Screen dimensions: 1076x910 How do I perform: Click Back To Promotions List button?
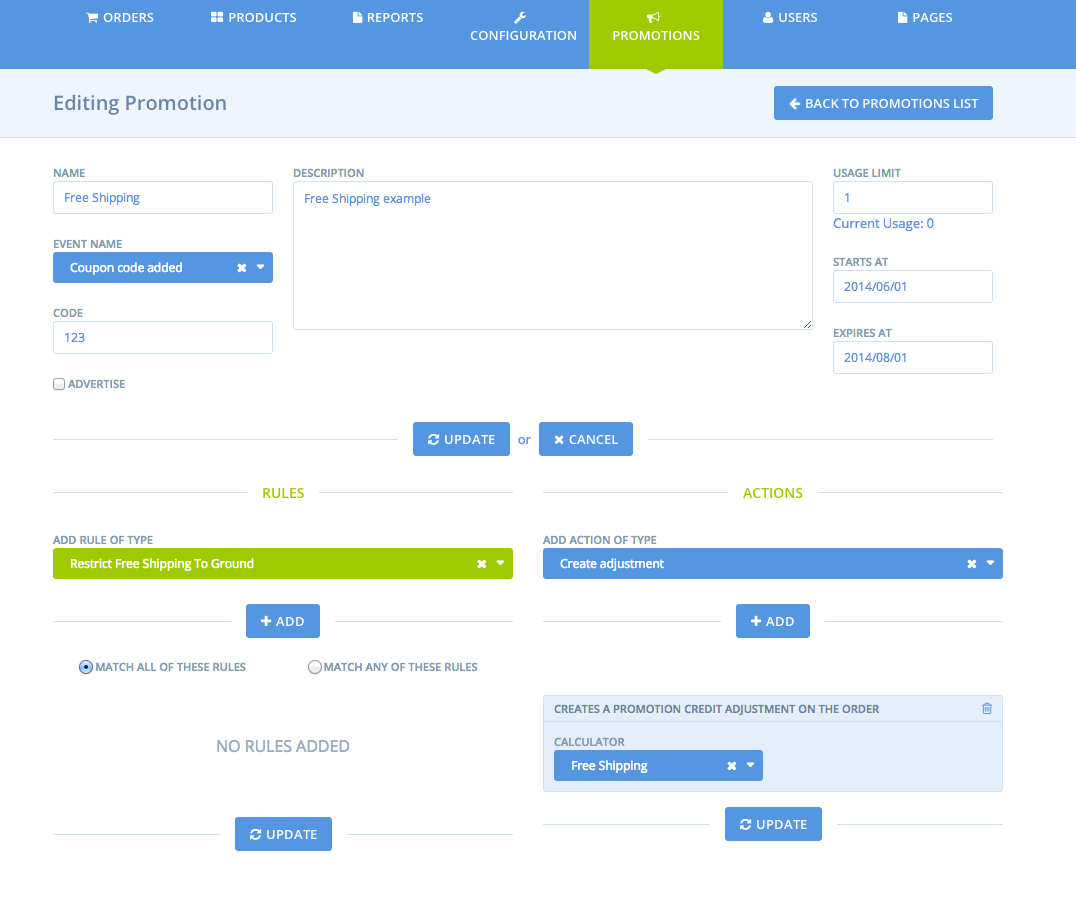(x=883, y=103)
